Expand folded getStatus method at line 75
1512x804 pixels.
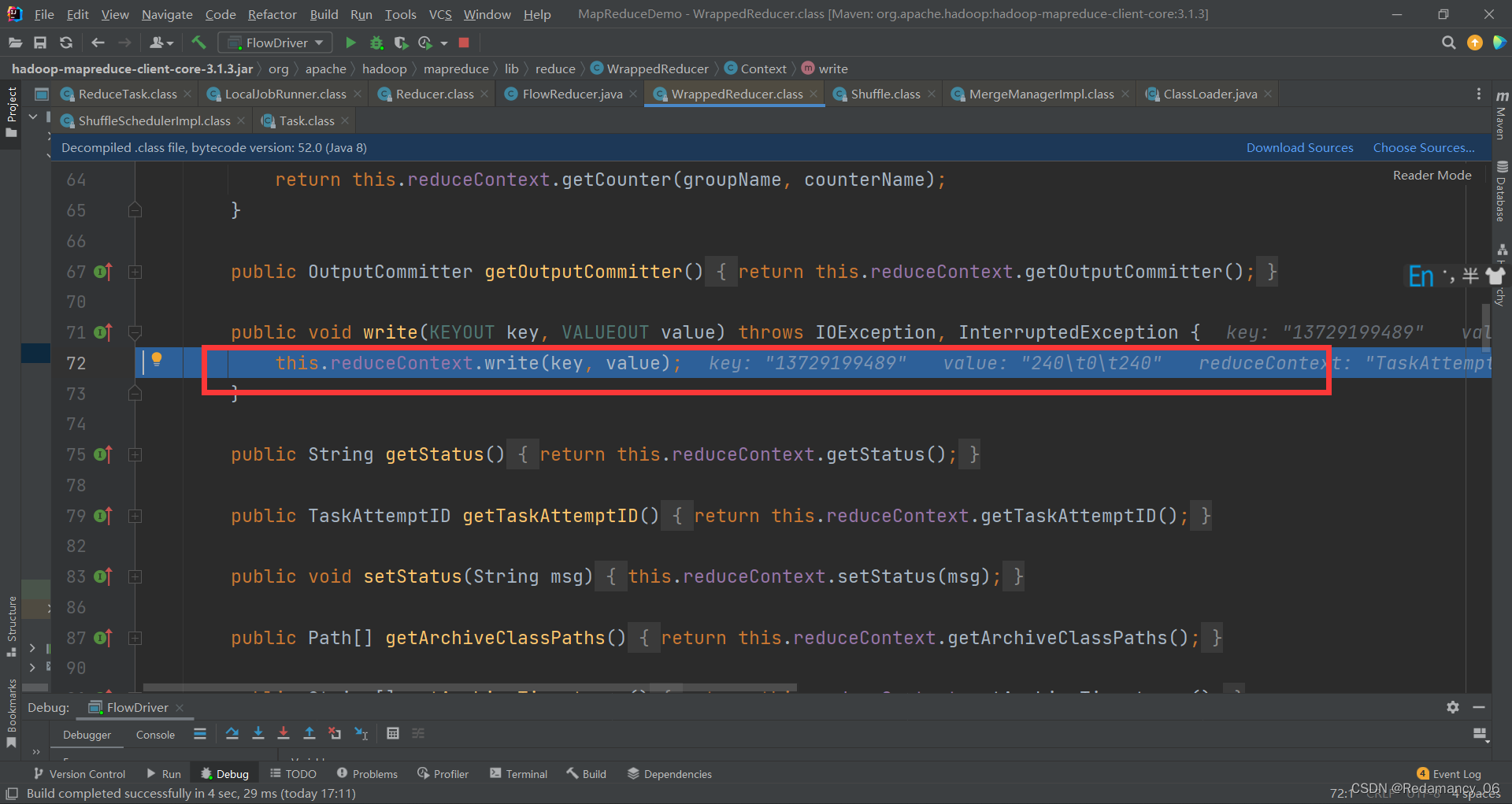coord(135,454)
